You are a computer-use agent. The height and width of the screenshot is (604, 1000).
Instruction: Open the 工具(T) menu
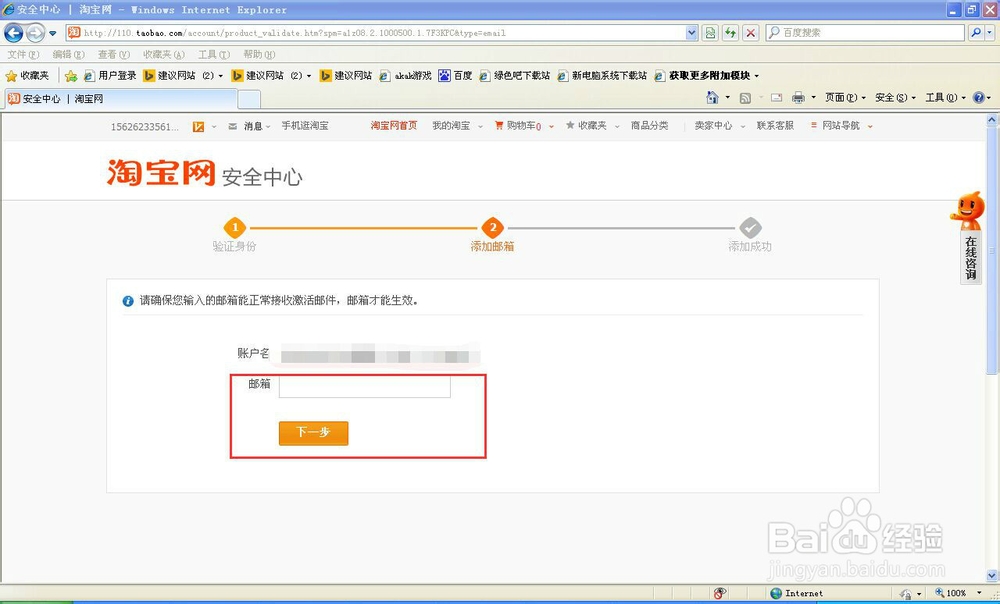[214, 55]
